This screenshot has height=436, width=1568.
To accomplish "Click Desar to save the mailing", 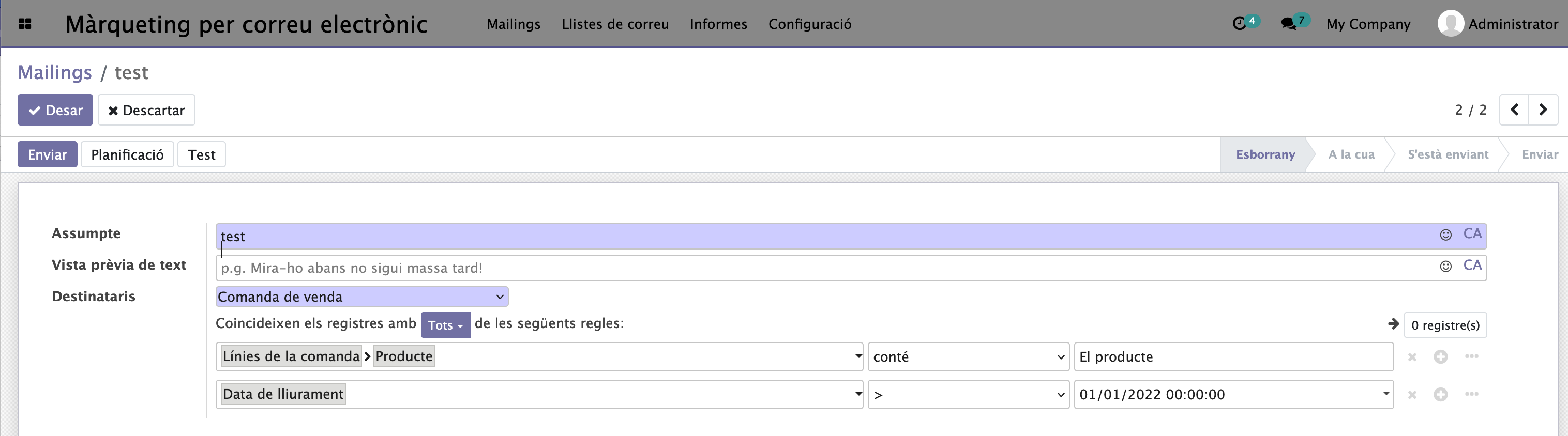I will click(x=55, y=110).
